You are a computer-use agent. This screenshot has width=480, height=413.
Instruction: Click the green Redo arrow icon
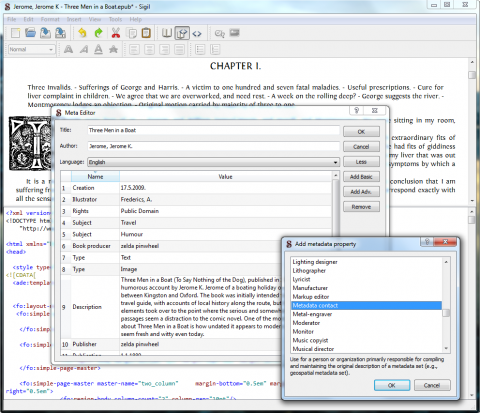point(98,33)
